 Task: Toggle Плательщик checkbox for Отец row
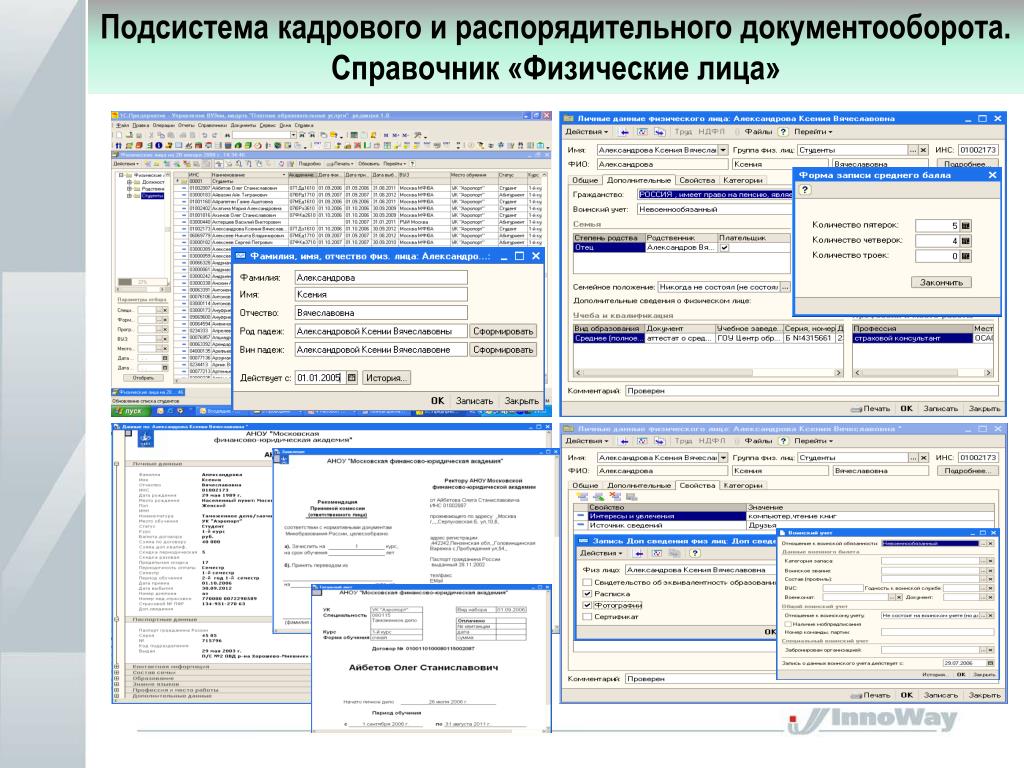pos(724,248)
